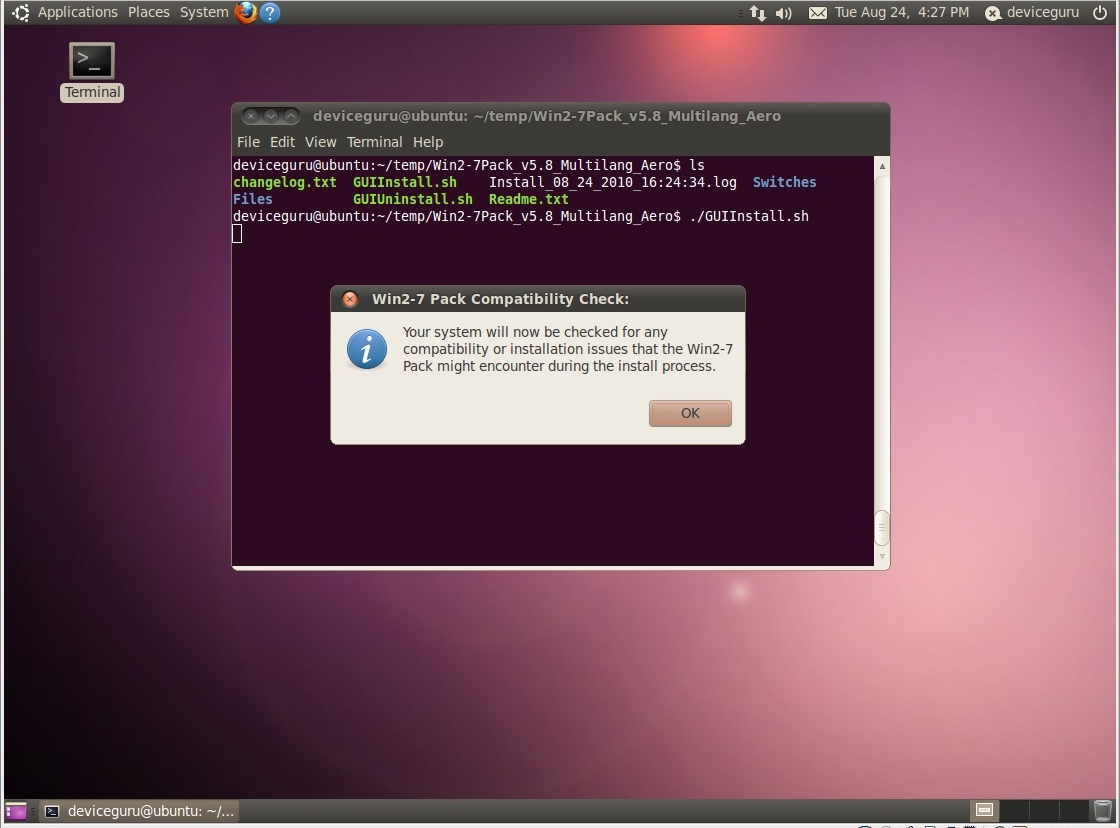
Task: Open the System menu
Action: [x=204, y=12]
